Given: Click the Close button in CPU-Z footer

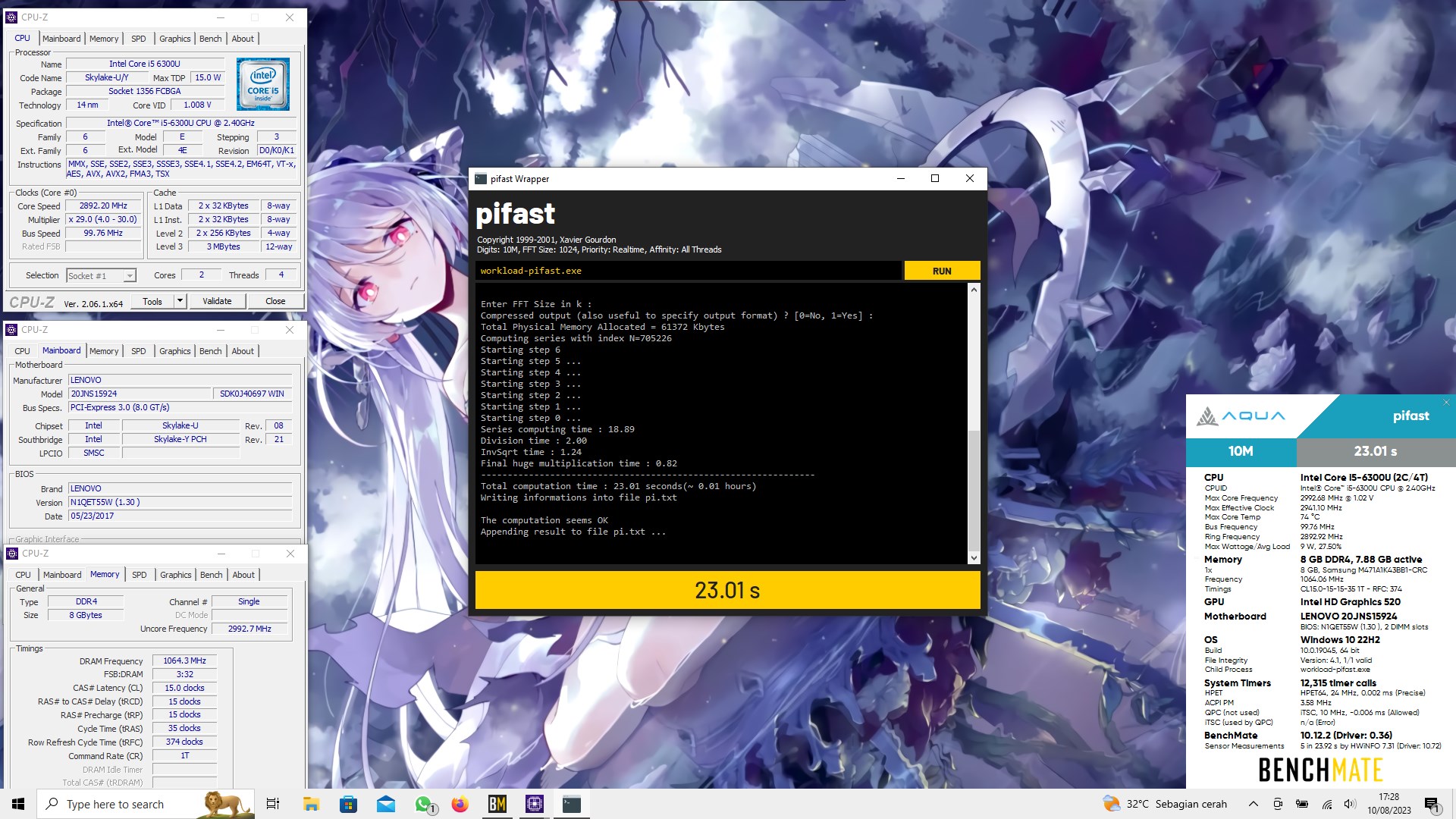Looking at the screenshot, I should (275, 301).
